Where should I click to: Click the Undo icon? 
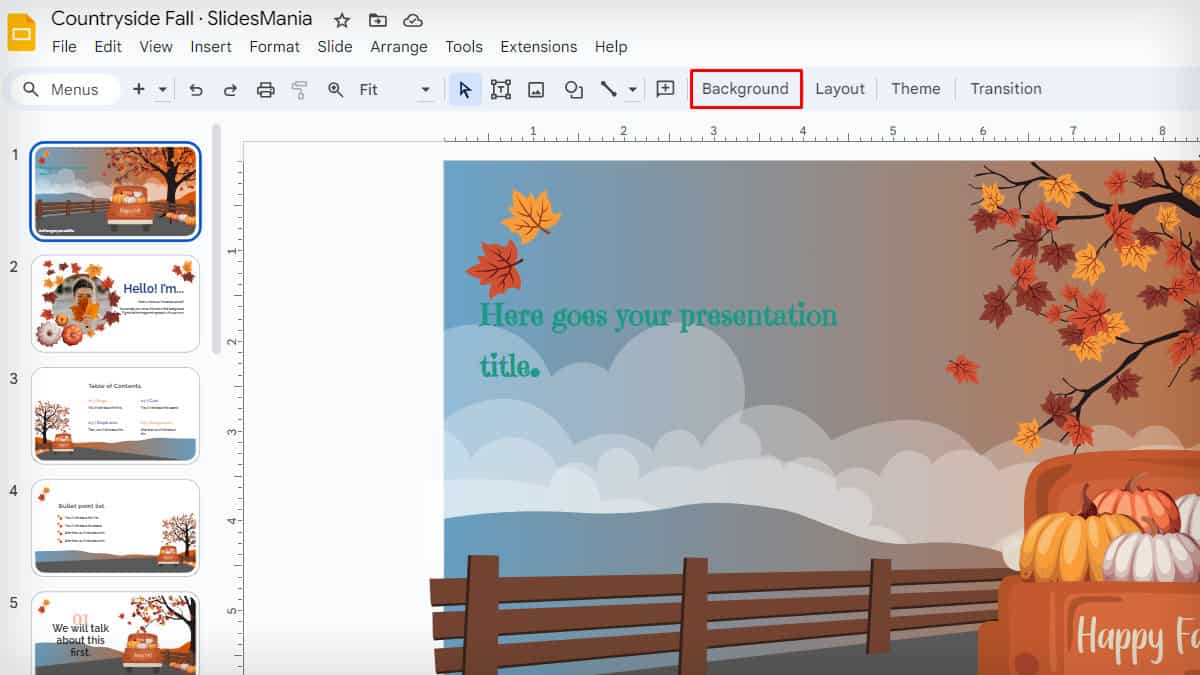196,89
